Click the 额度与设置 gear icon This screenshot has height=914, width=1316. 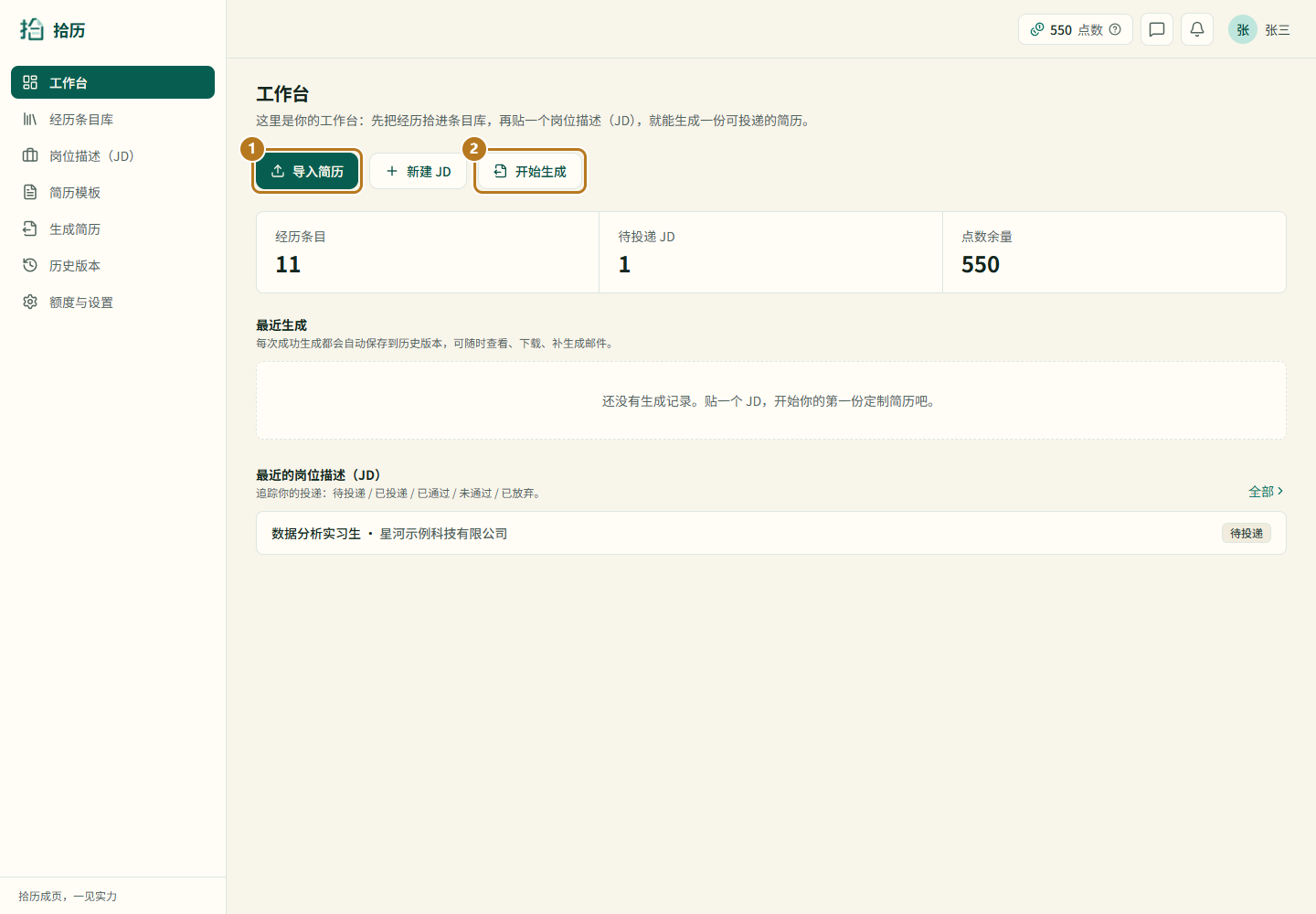30,302
